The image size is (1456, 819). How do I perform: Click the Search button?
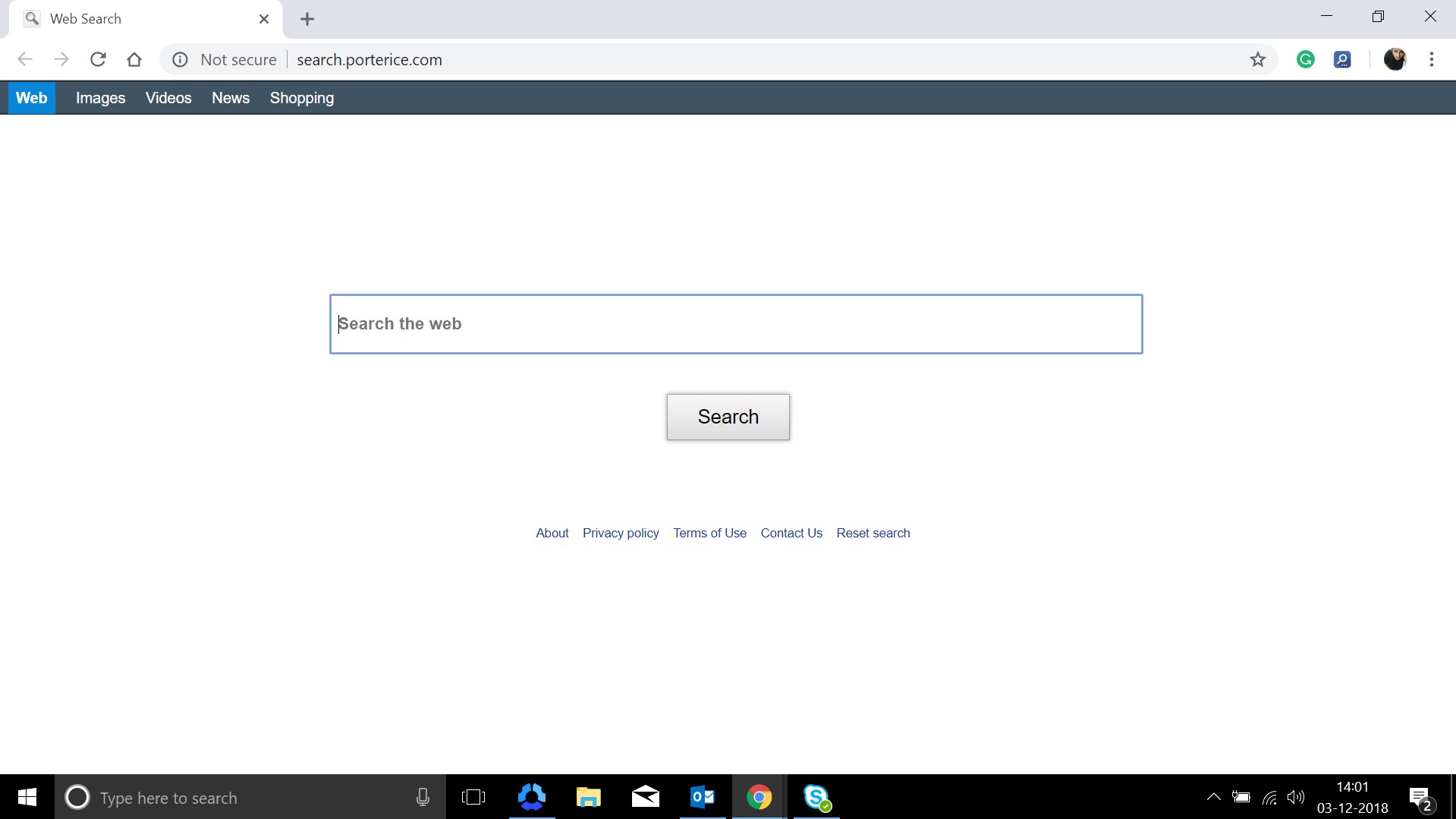tap(728, 416)
